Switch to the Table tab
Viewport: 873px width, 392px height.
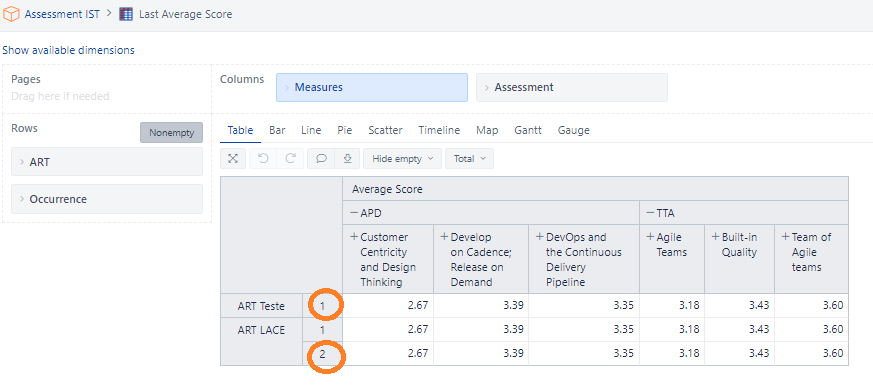pyautogui.click(x=241, y=130)
